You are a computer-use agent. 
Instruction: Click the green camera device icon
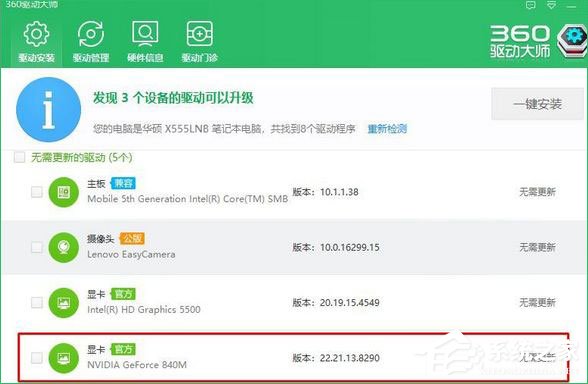click(x=64, y=247)
